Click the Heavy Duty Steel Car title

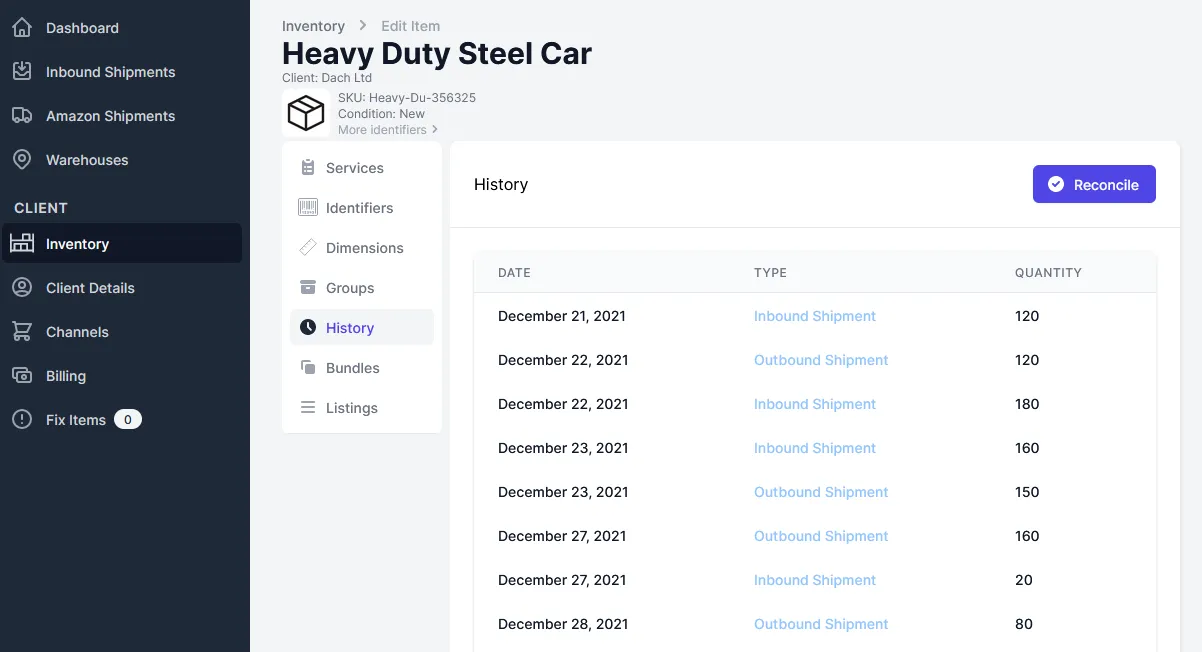click(437, 53)
